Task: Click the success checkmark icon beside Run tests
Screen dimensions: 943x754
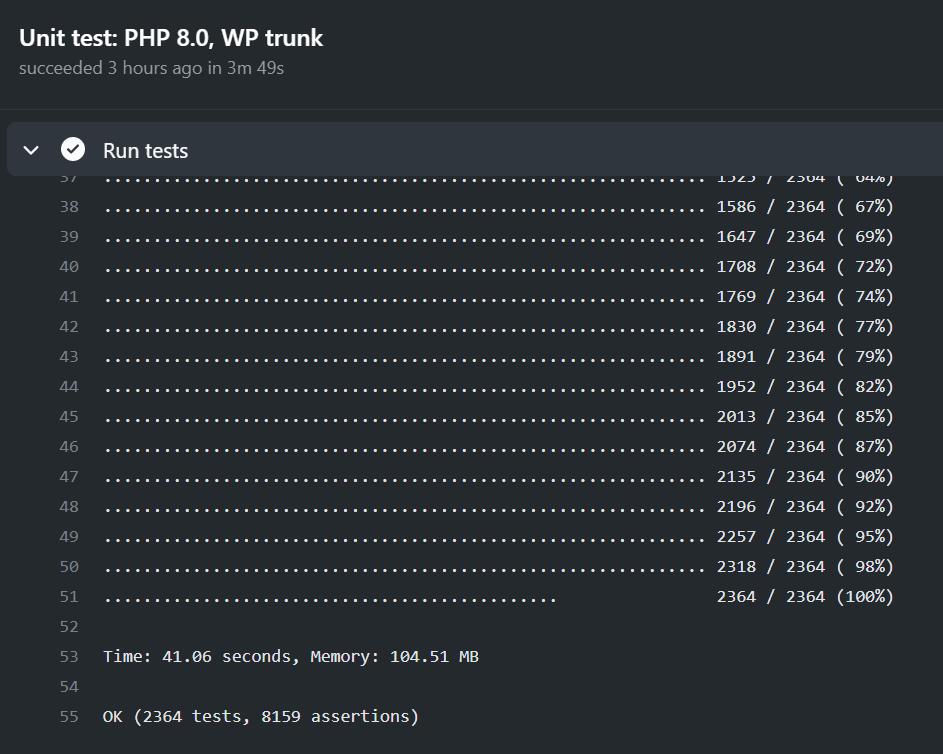Action: click(72, 148)
